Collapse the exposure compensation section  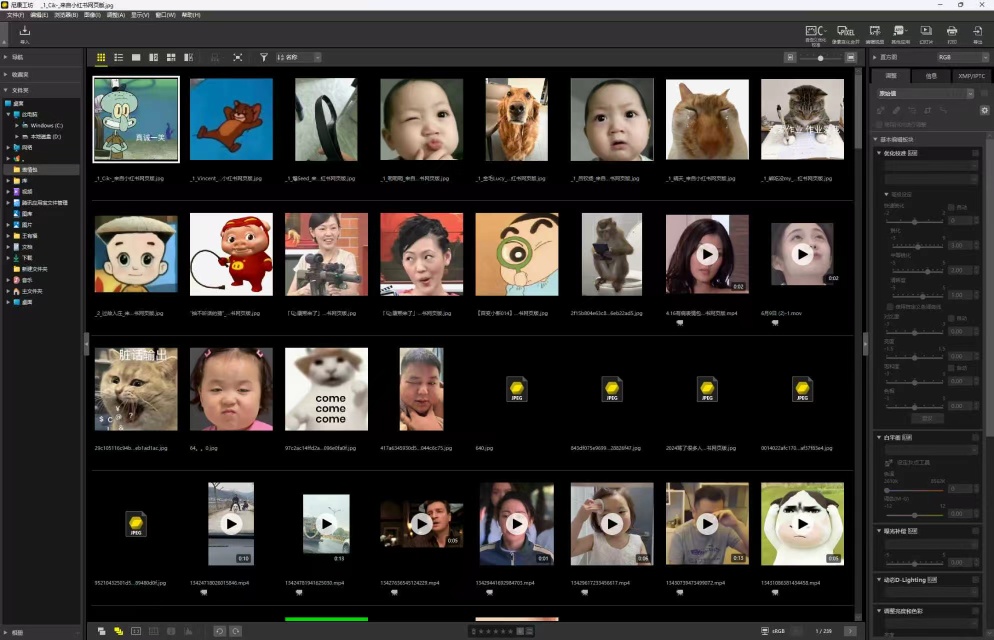click(879, 531)
